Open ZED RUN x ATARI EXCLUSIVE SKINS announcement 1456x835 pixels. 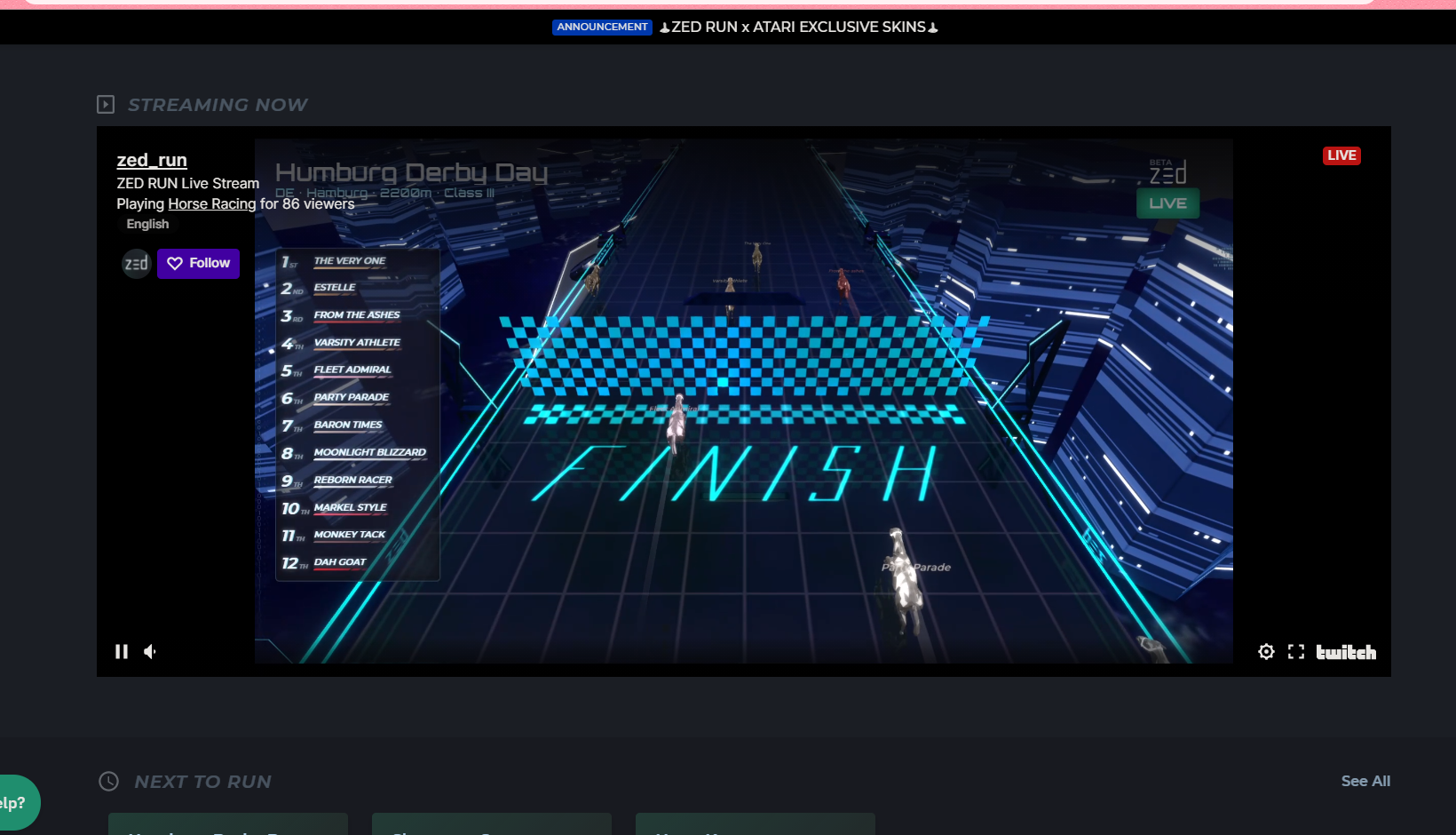[798, 28]
